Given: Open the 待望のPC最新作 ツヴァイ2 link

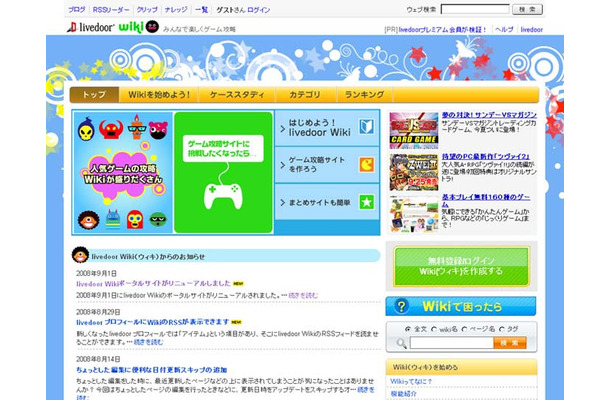Looking at the screenshot, I should point(486,156).
